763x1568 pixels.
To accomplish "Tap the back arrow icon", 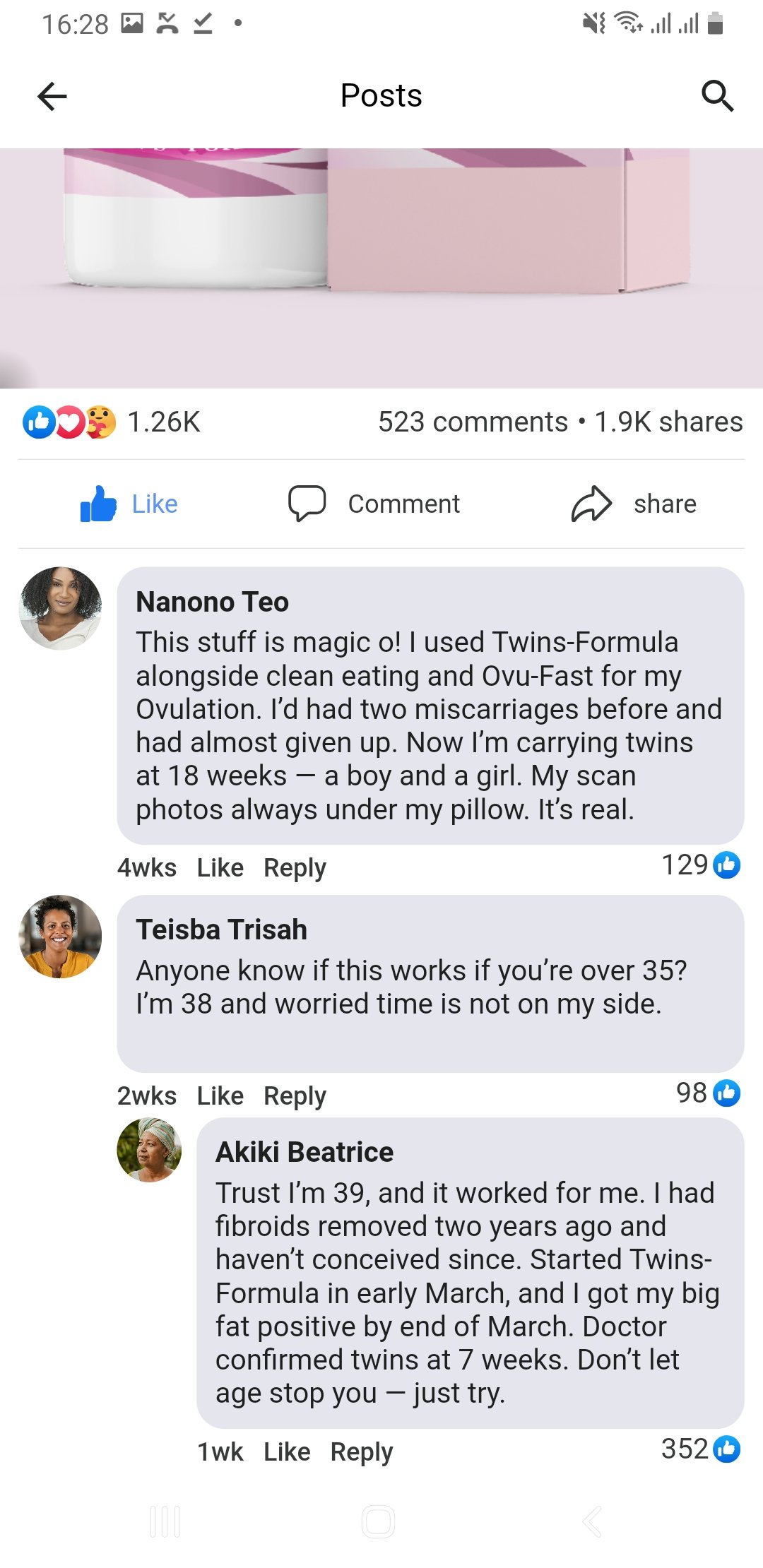I will coord(52,96).
